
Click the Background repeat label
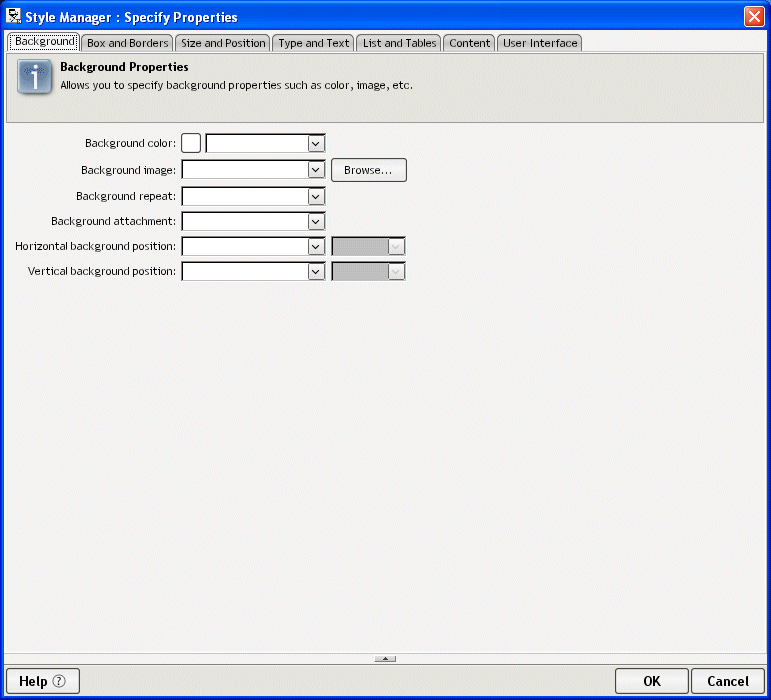(126, 196)
